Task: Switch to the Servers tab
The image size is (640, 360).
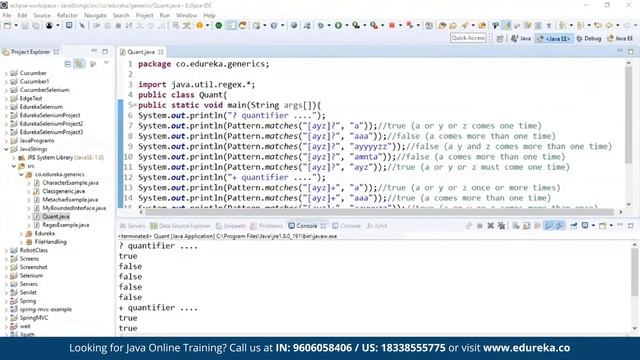Action: [x=132, y=226]
